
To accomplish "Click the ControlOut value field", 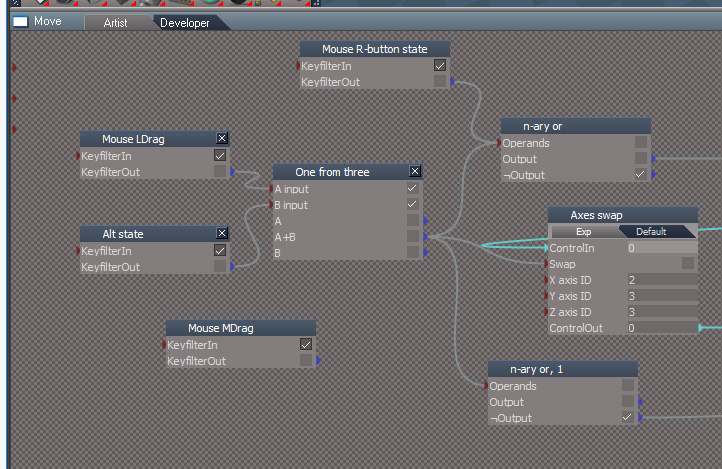I will click(x=662, y=328).
